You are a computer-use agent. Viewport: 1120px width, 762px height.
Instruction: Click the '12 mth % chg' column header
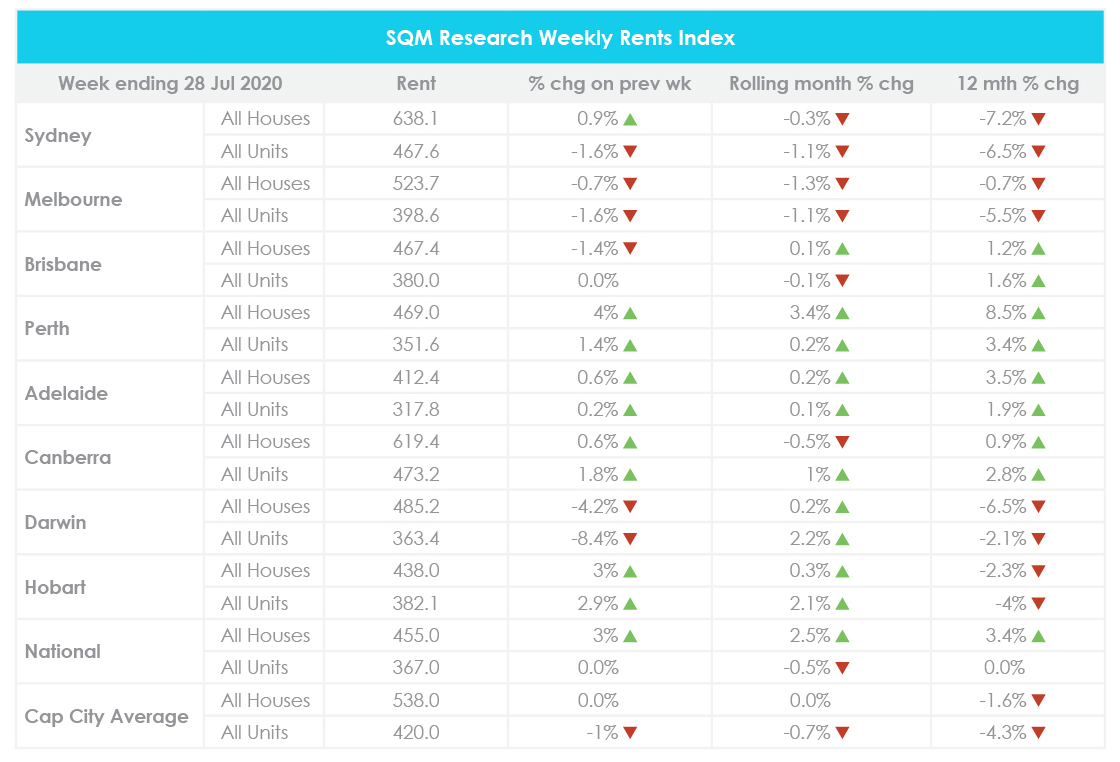1018,84
